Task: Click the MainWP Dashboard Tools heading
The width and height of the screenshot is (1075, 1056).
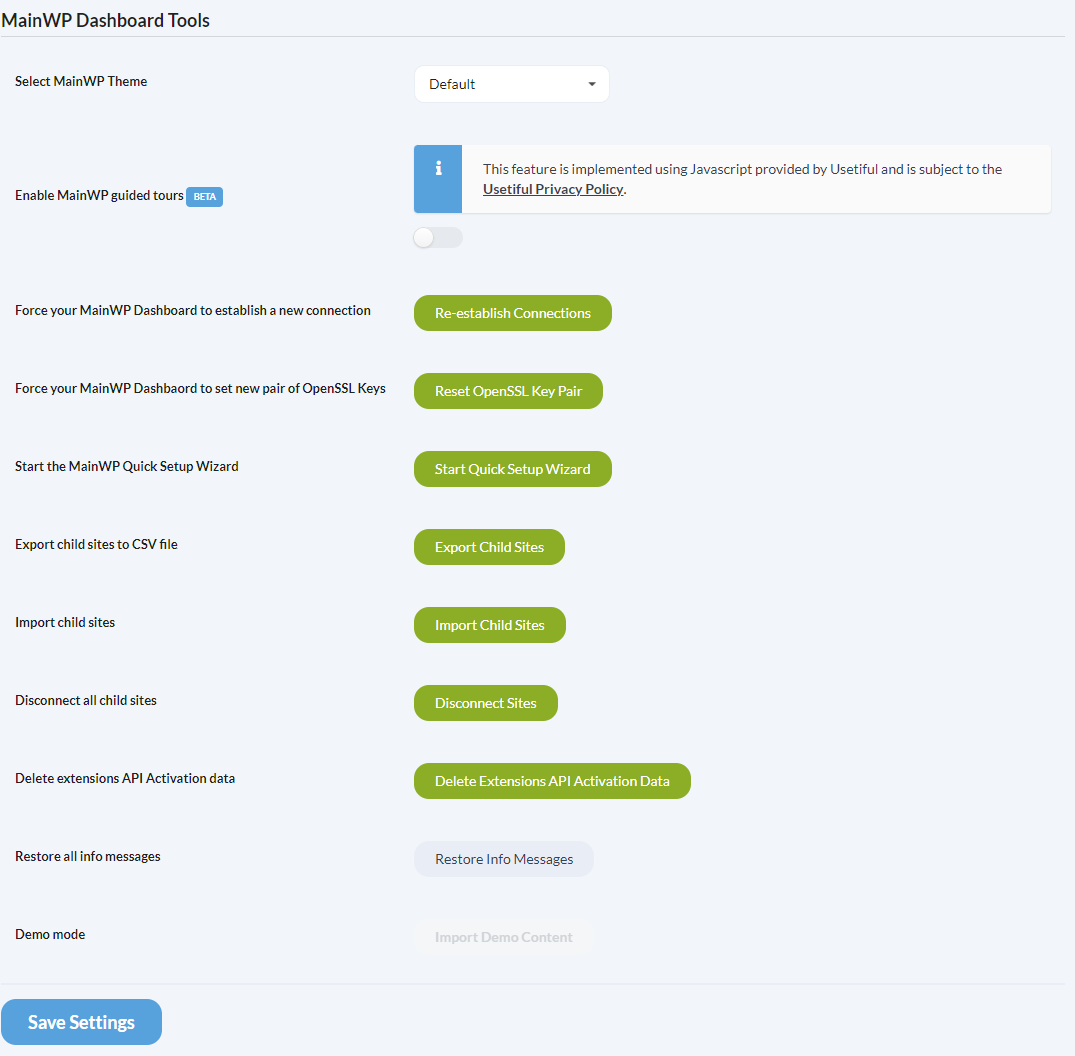Action: click(x=105, y=20)
